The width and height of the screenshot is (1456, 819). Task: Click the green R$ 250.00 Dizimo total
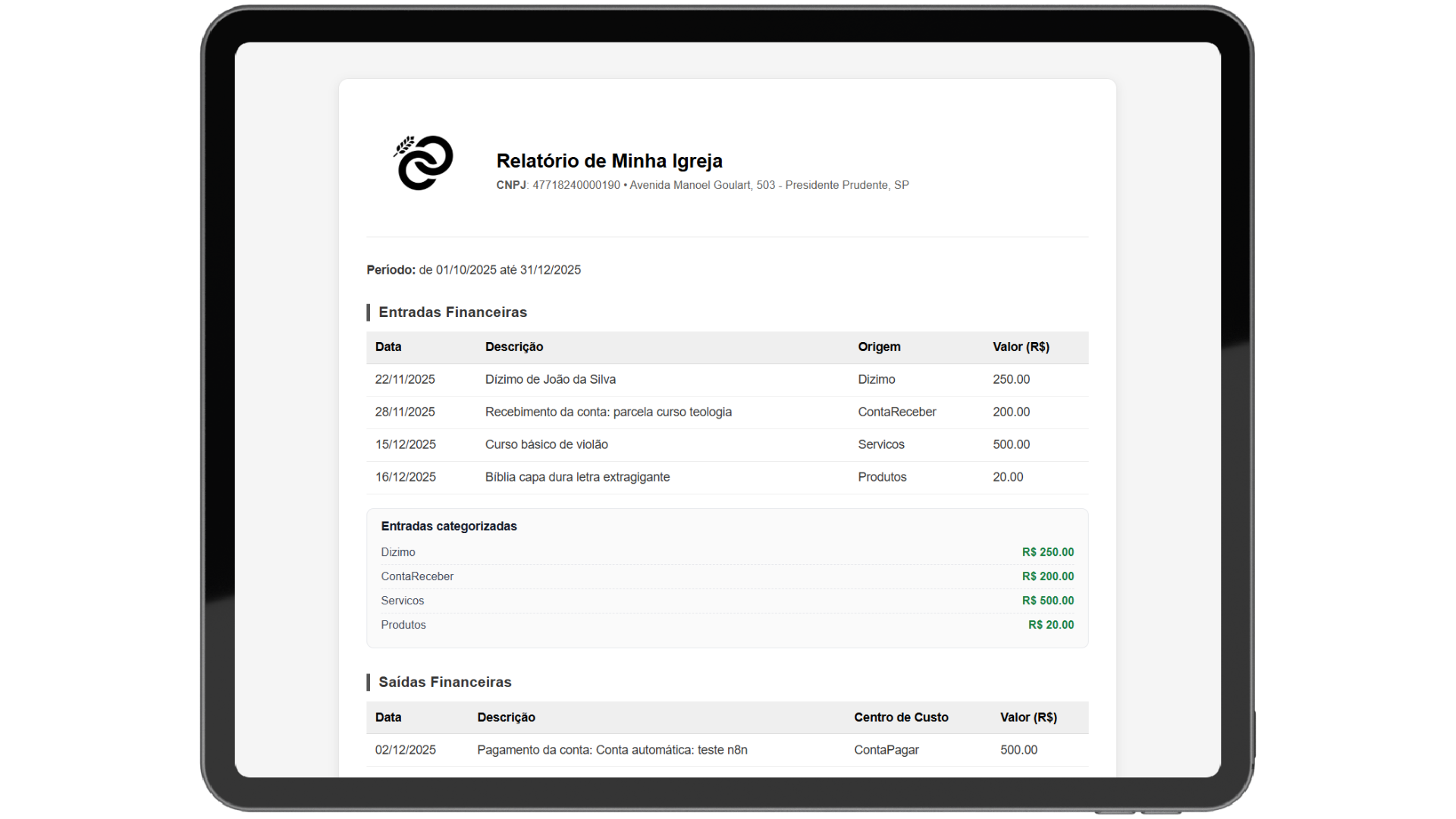coord(1047,553)
